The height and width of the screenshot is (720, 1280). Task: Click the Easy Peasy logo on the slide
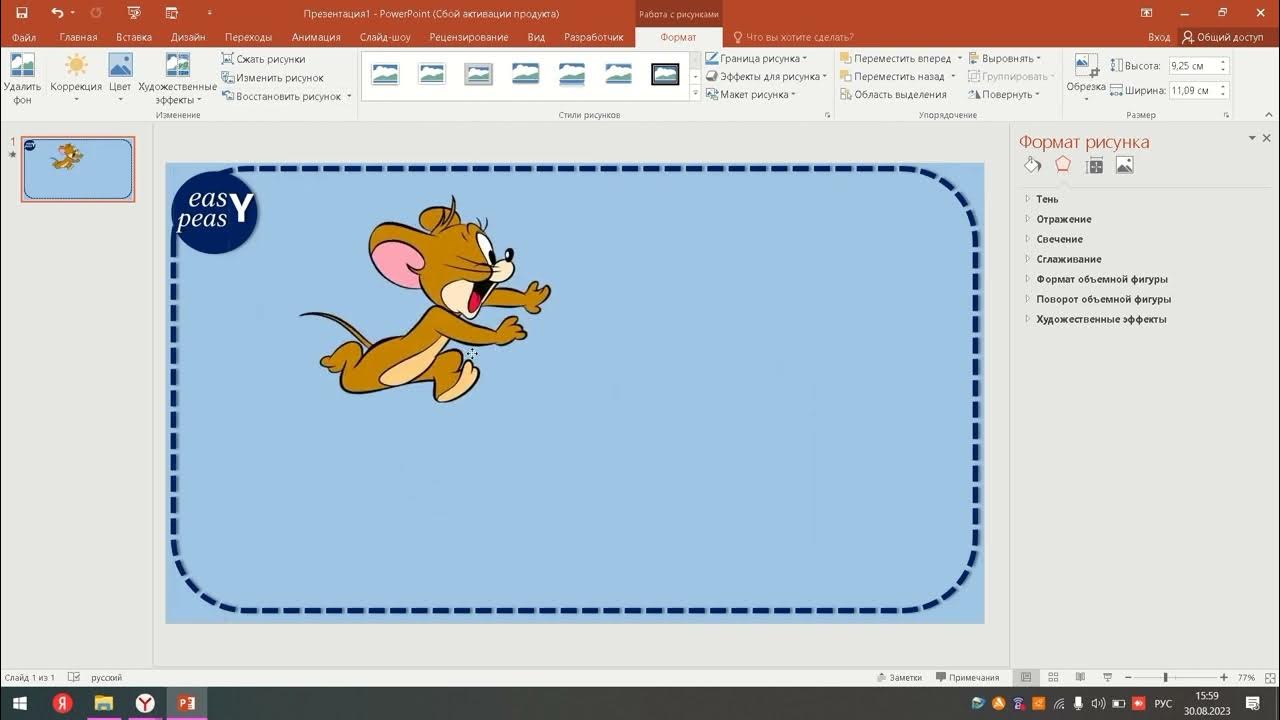[x=214, y=210]
